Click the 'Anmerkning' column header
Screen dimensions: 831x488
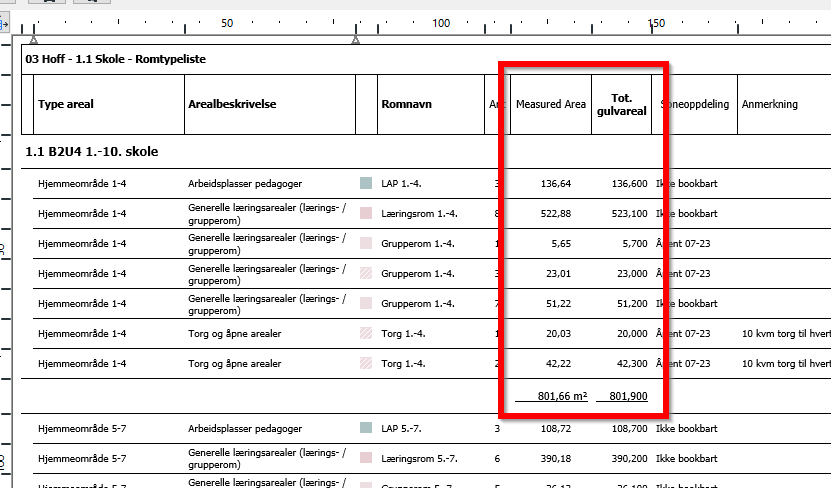[769, 104]
